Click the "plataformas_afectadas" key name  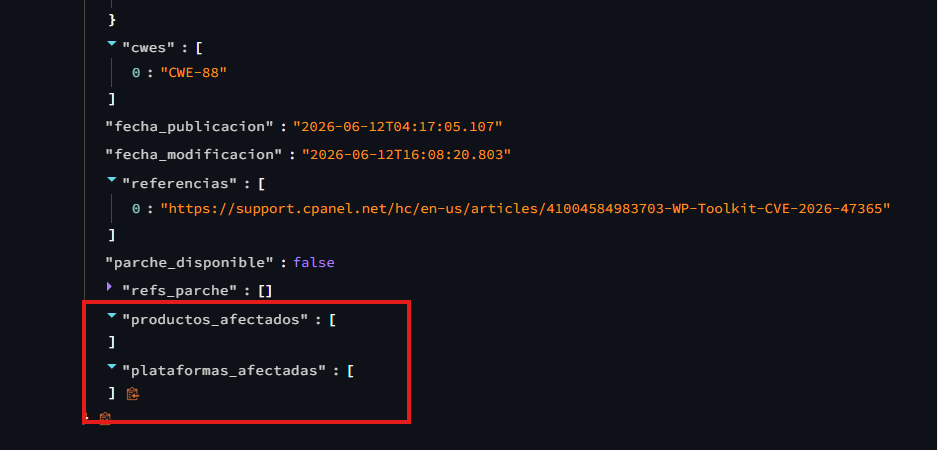pyautogui.click(x=225, y=370)
